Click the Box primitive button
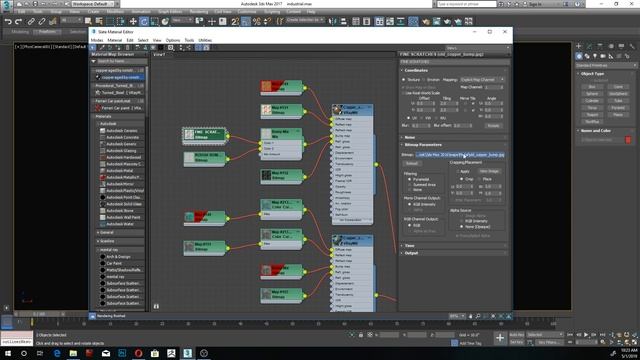The width and height of the screenshot is (640, 360). [x=592, y=87]
